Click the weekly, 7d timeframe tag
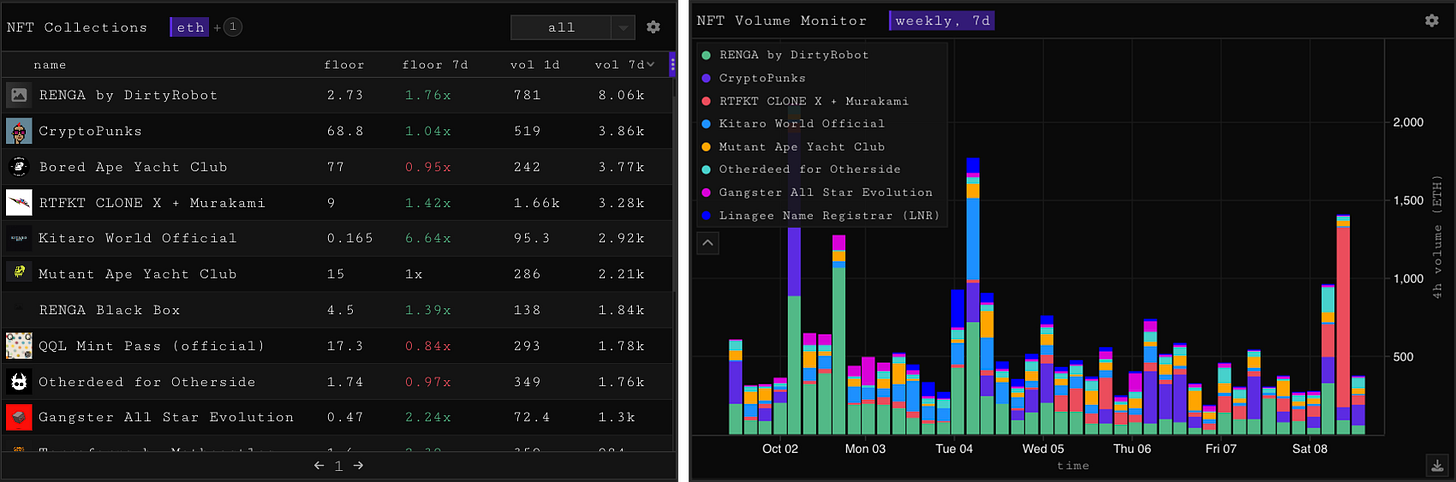Screen dimensions: 1456x482 [942, 20]
